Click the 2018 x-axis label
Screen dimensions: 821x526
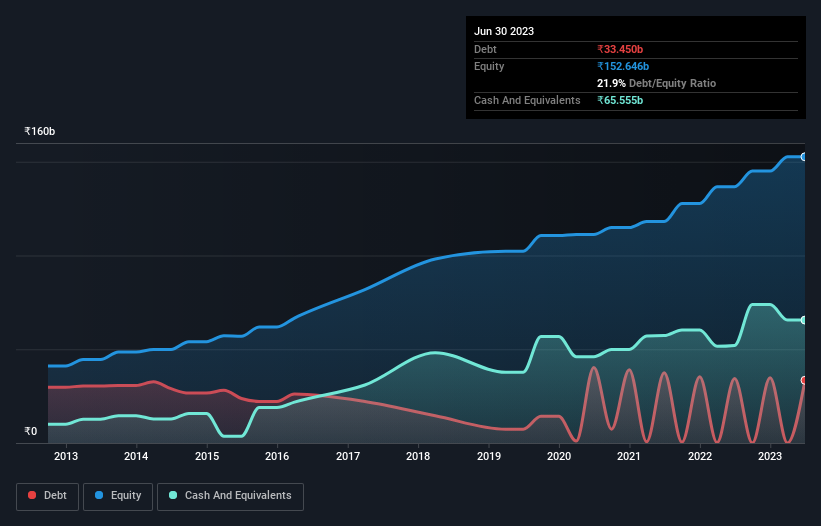click(418, 456)
